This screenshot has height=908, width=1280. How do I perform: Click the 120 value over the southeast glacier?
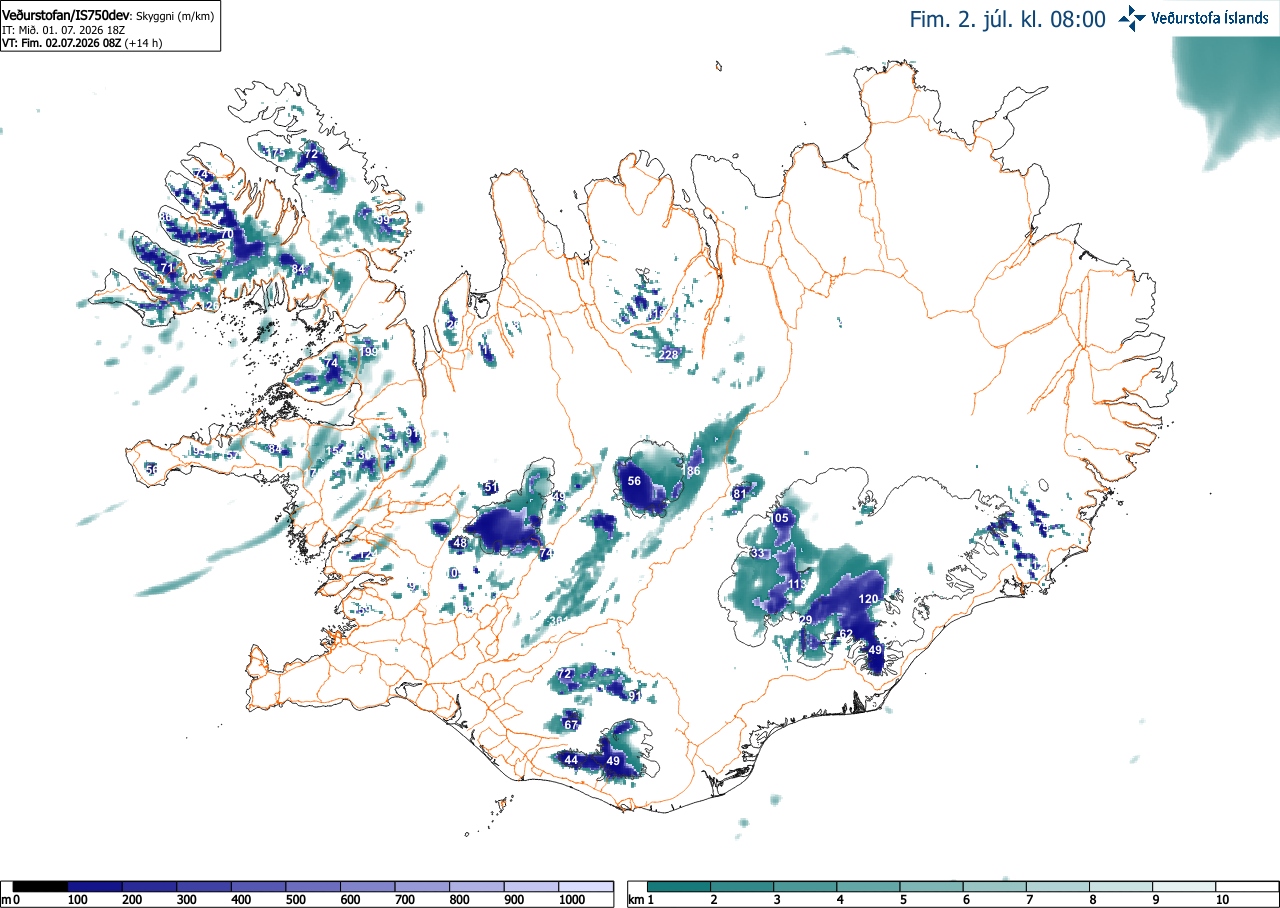pyautogui.click(x=868, y=599)
